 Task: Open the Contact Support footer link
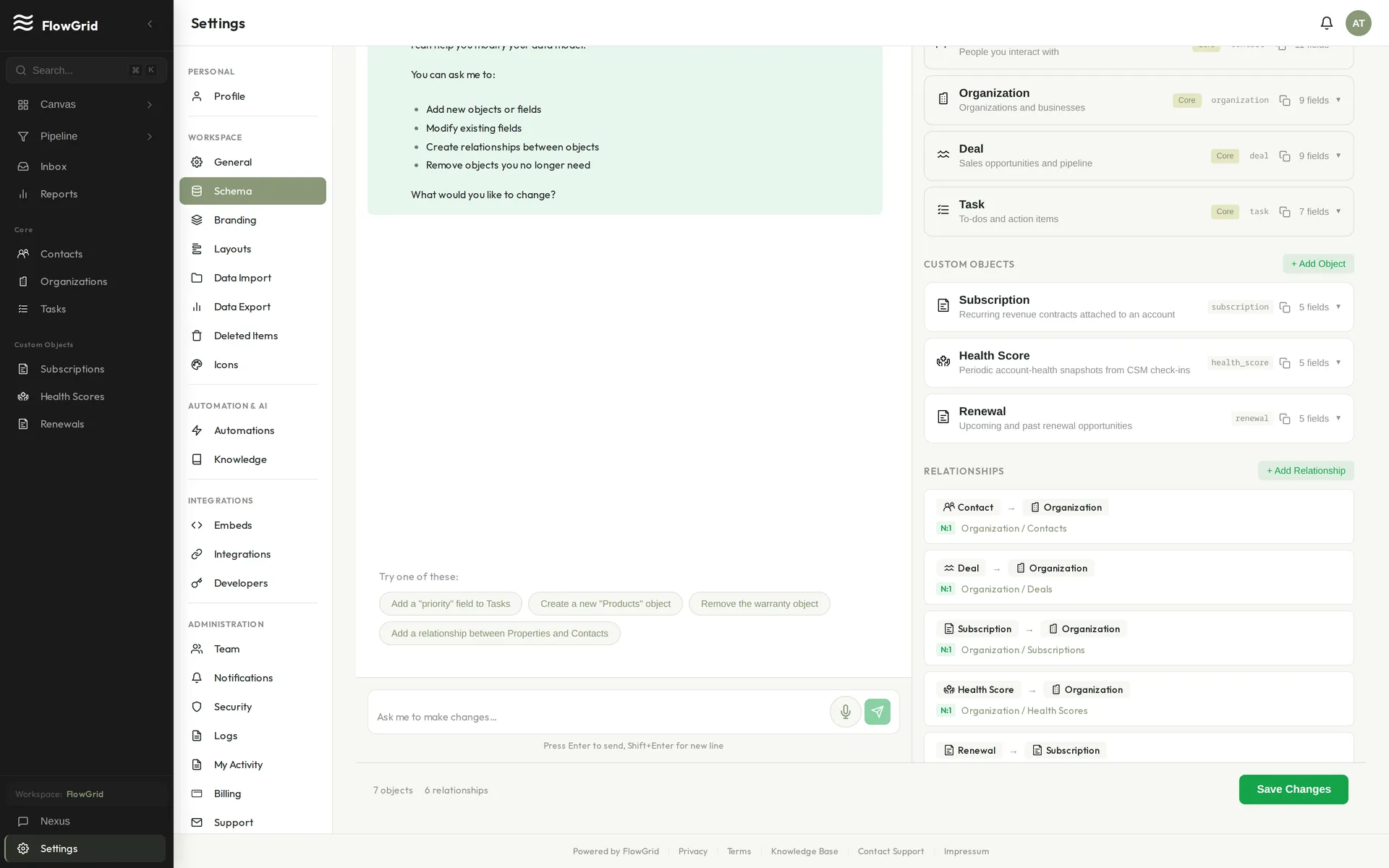click(891, 851)
